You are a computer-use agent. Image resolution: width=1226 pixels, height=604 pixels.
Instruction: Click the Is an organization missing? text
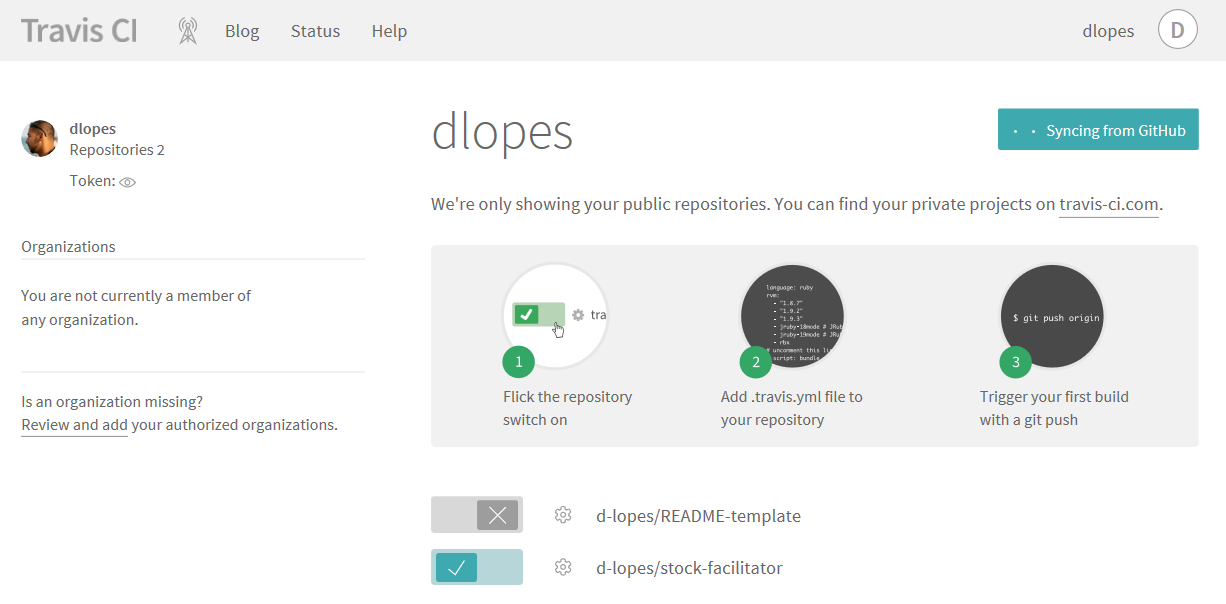tap(112, 402)
